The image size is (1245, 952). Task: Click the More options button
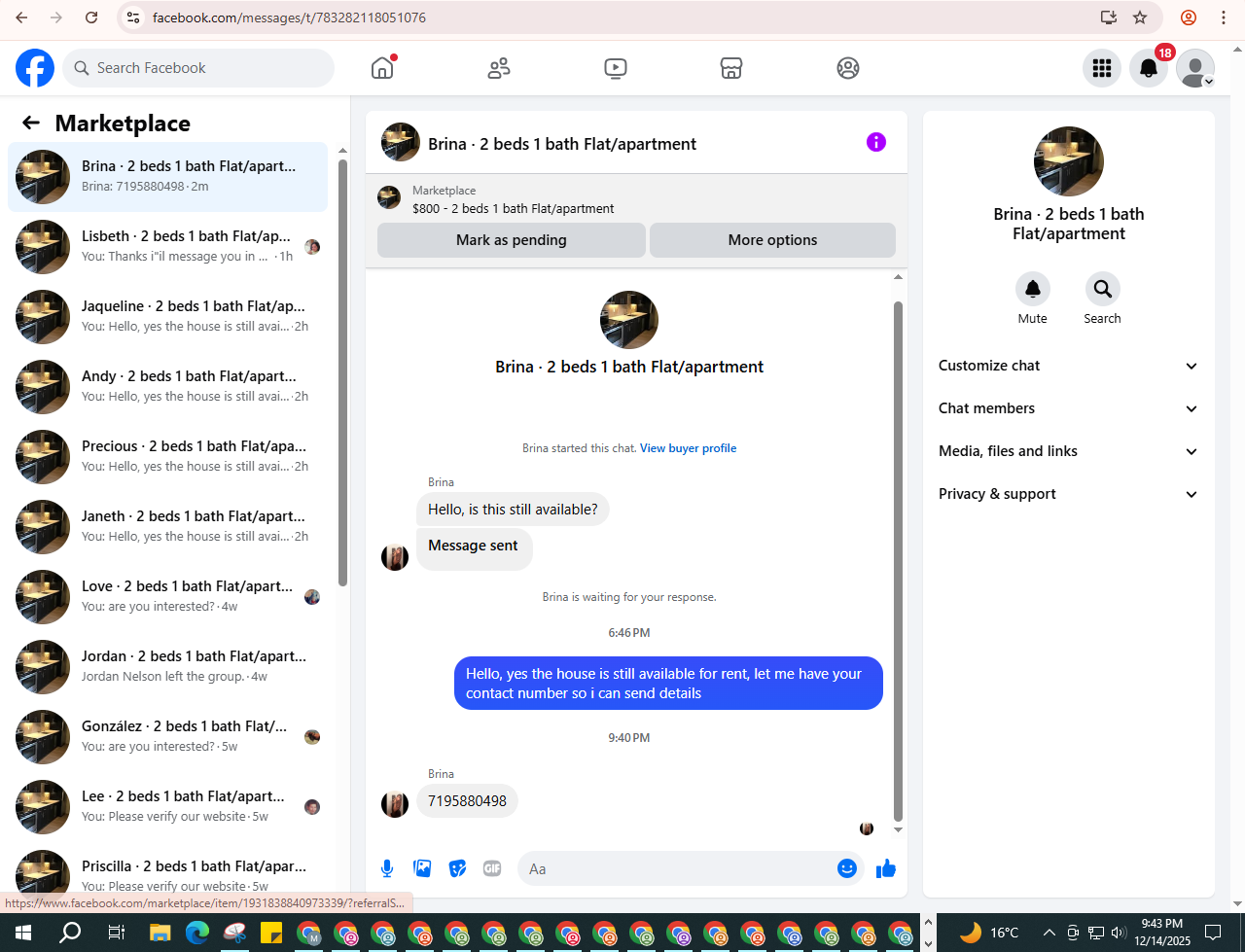(772, 240)
